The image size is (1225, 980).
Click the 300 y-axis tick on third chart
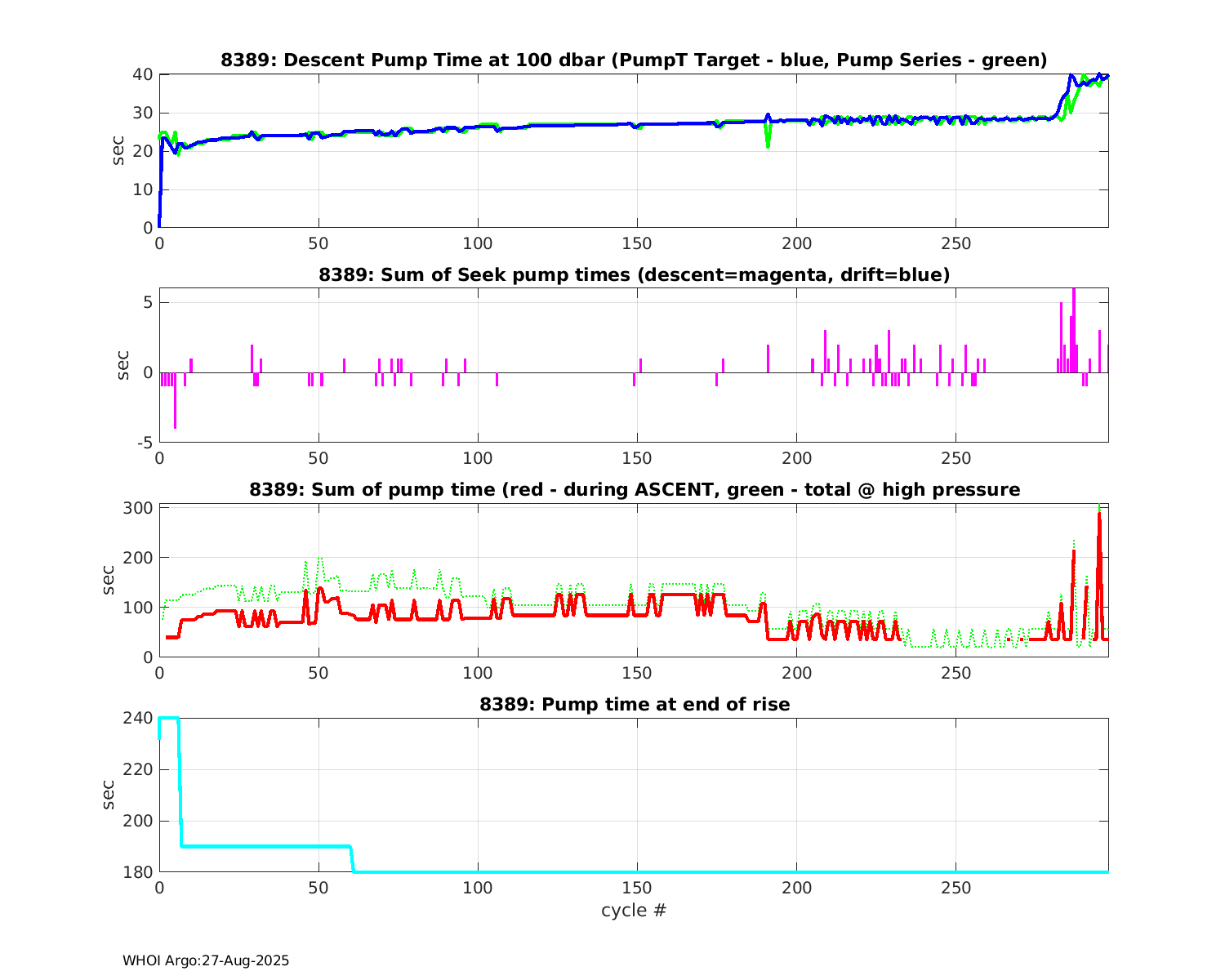tap(139, 508)
